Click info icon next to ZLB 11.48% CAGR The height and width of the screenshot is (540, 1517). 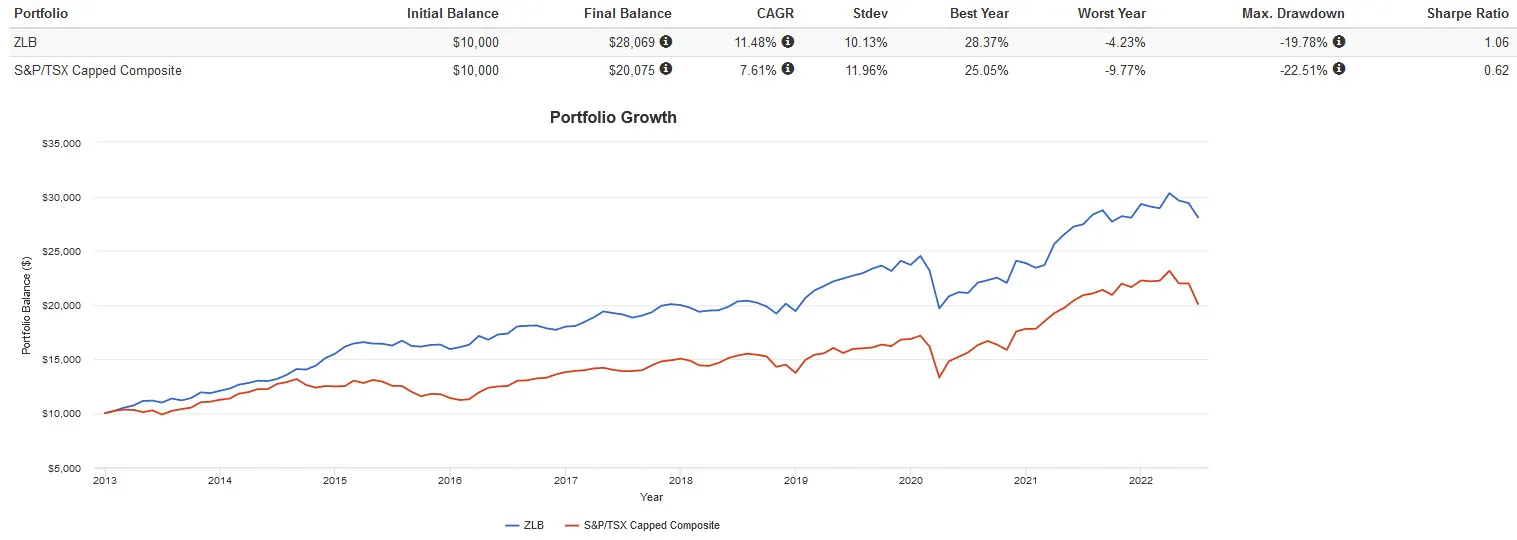tap(788, 42)
